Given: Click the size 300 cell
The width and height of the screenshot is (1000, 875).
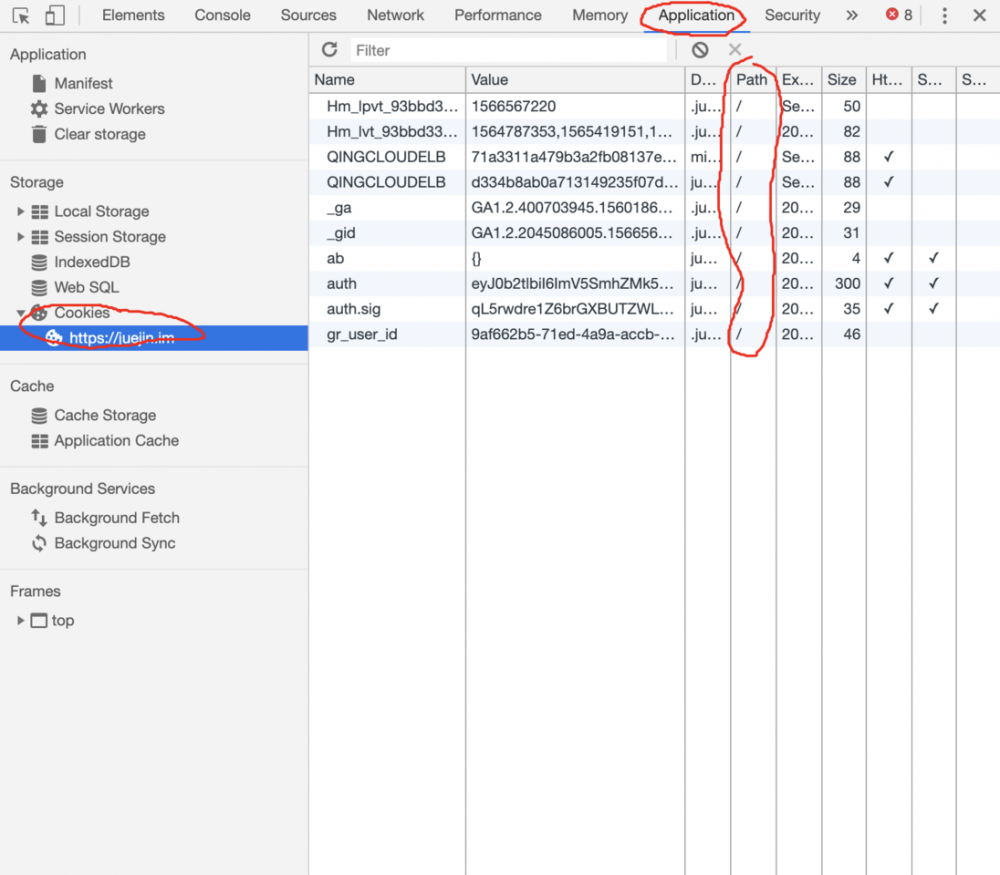Looking at the screenshot, I should [x=848, y=284].
